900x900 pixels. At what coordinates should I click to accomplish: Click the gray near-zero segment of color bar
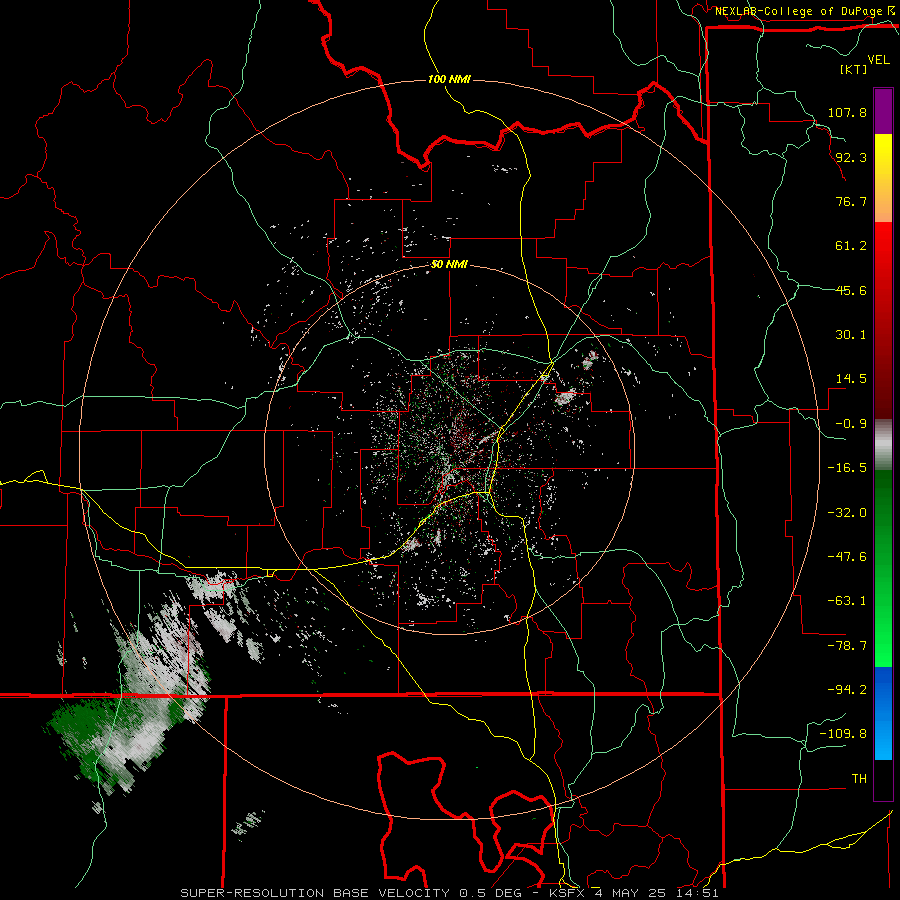point(883,445)
